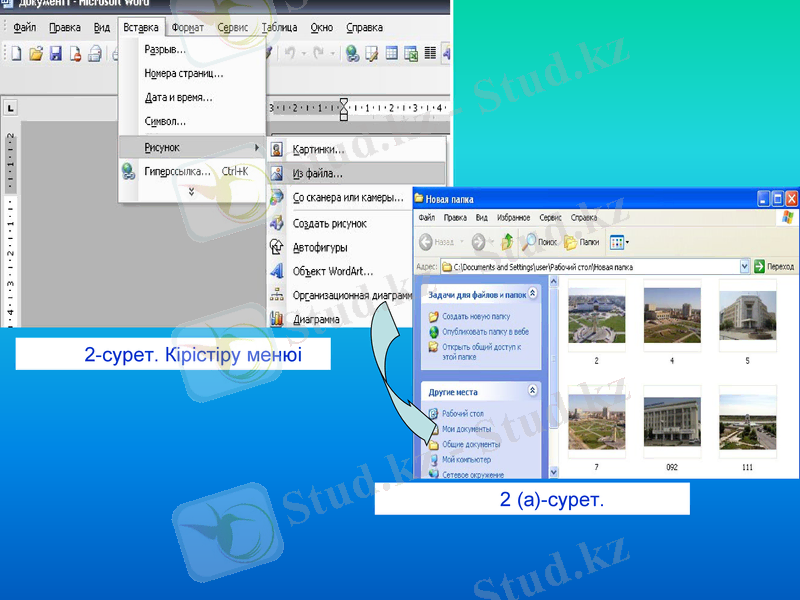
Task: Choose 'Объект WordArt...' from the submenu
Action: pyautogui.click(x=332, y=271)
